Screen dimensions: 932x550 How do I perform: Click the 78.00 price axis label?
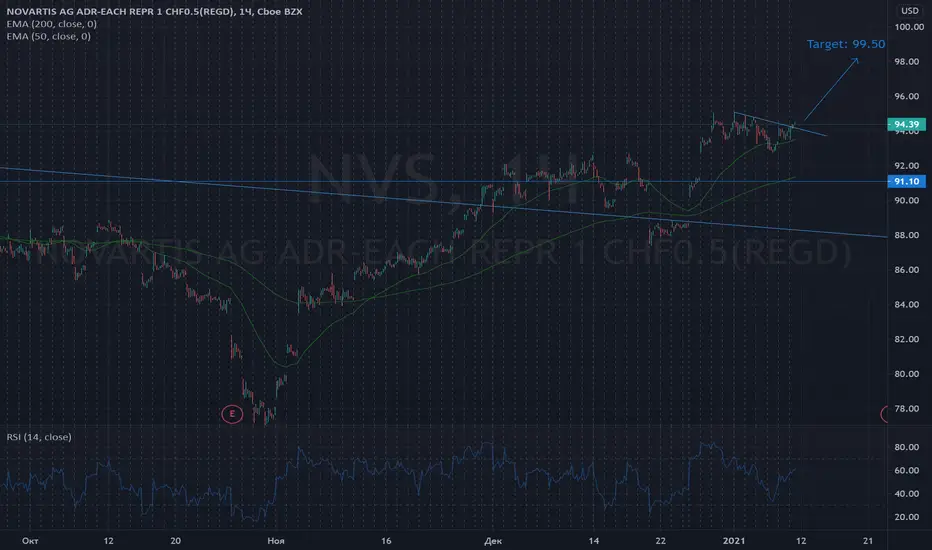tap(907, 408)
